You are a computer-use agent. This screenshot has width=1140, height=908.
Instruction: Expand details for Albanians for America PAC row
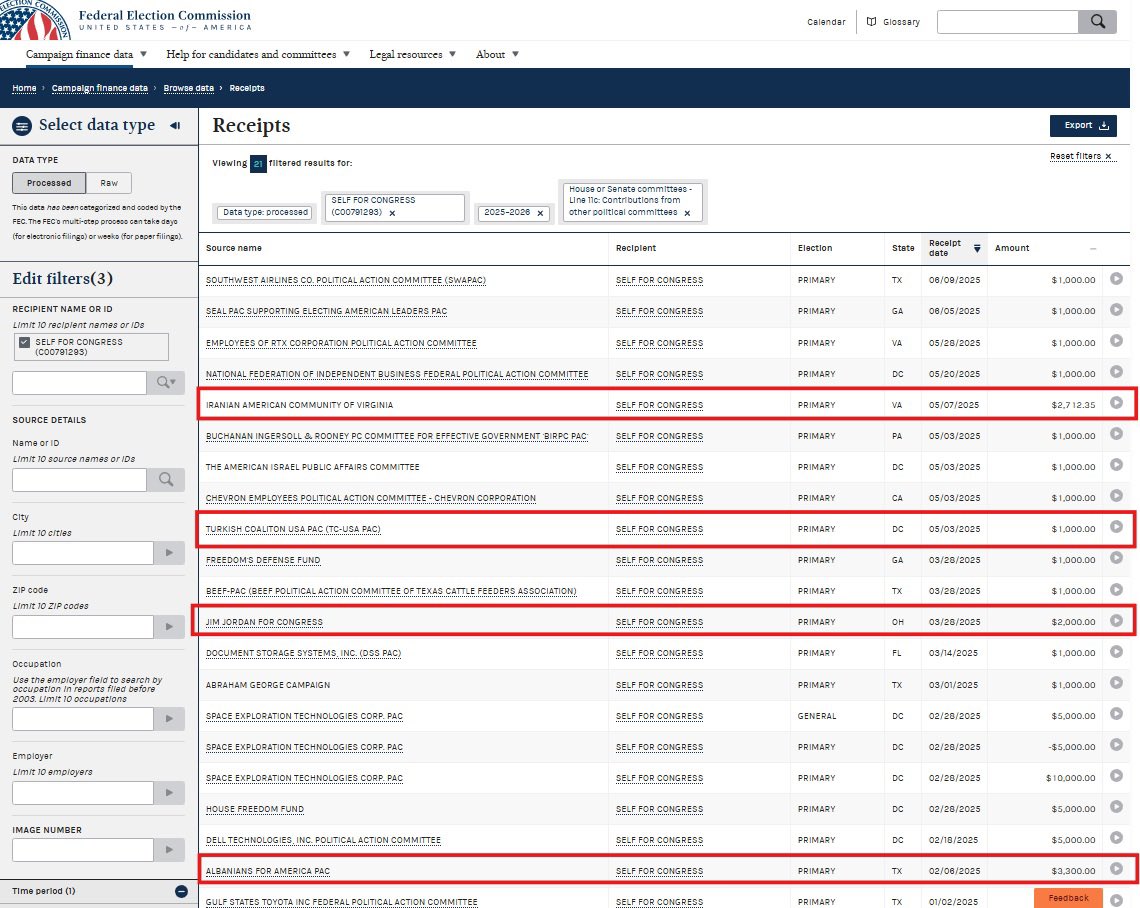[x=1116, y=869]
